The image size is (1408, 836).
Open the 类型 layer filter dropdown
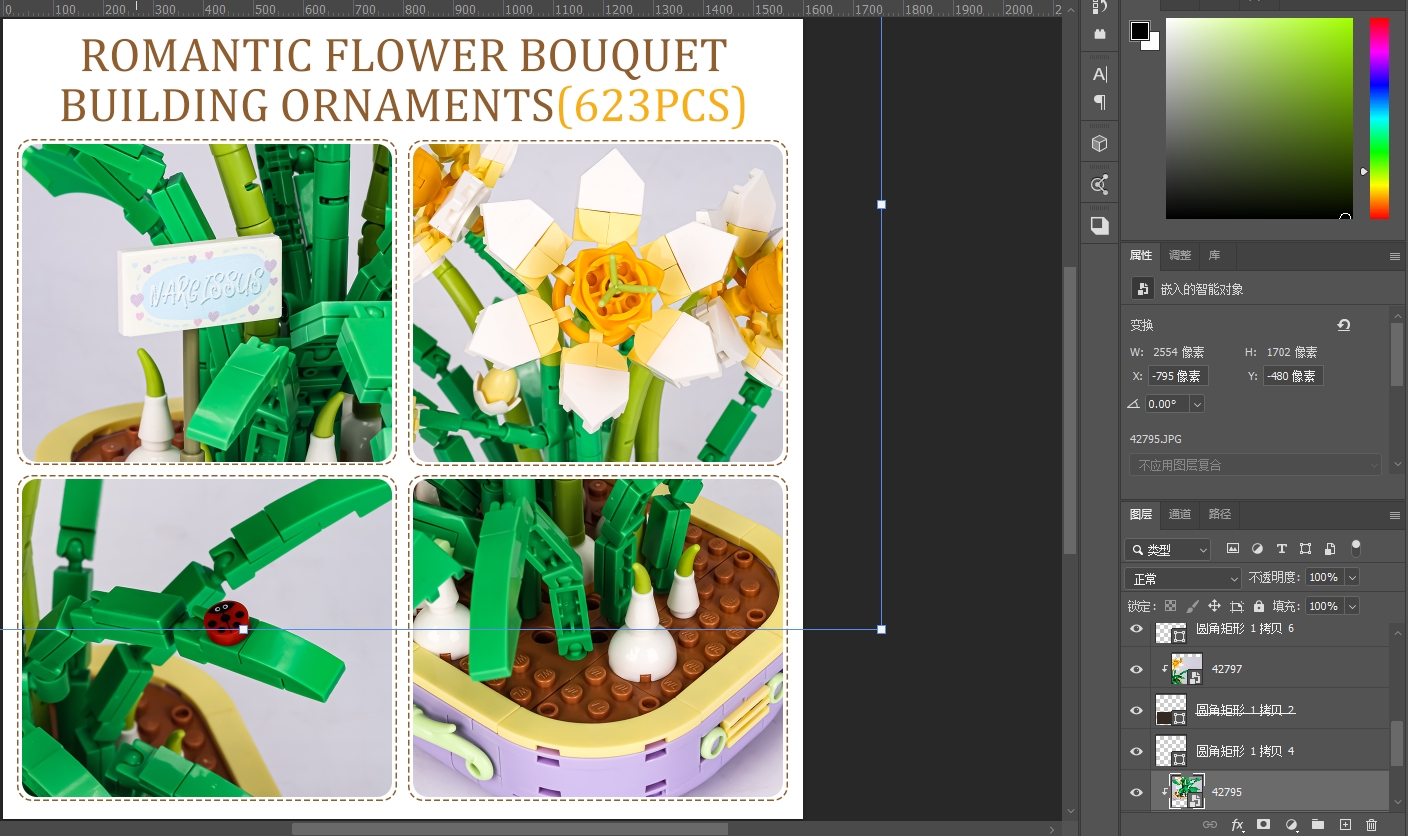(1167, 550)
